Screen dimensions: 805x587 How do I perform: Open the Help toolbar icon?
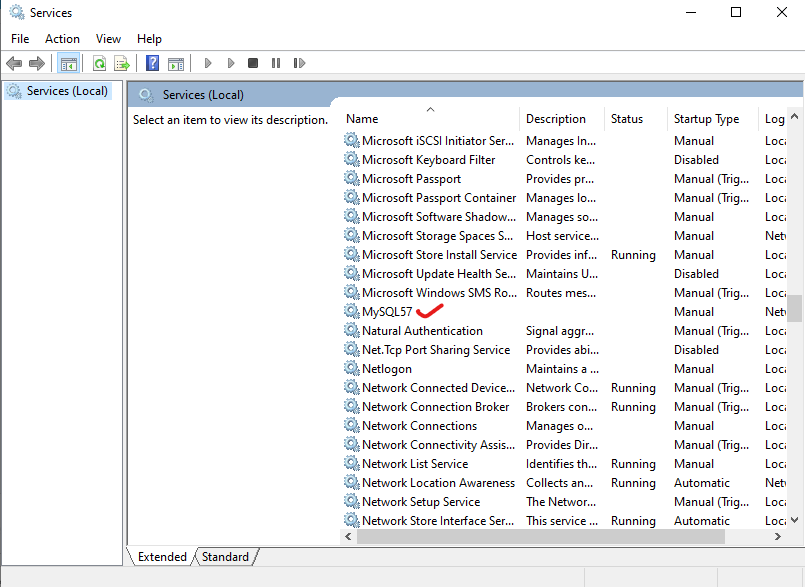click(152, 63)
